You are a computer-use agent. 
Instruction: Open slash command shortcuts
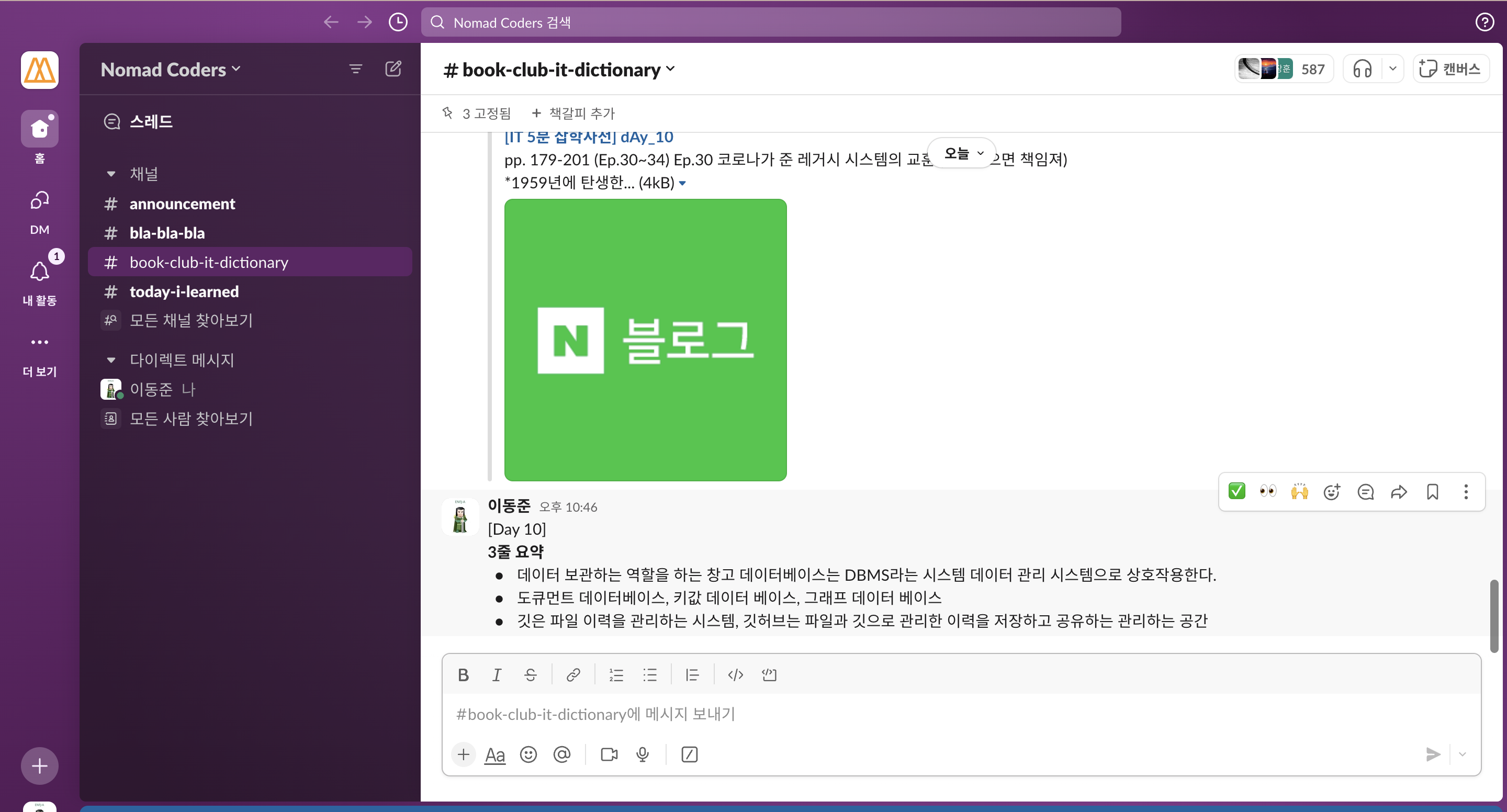(x=689, y=754)
